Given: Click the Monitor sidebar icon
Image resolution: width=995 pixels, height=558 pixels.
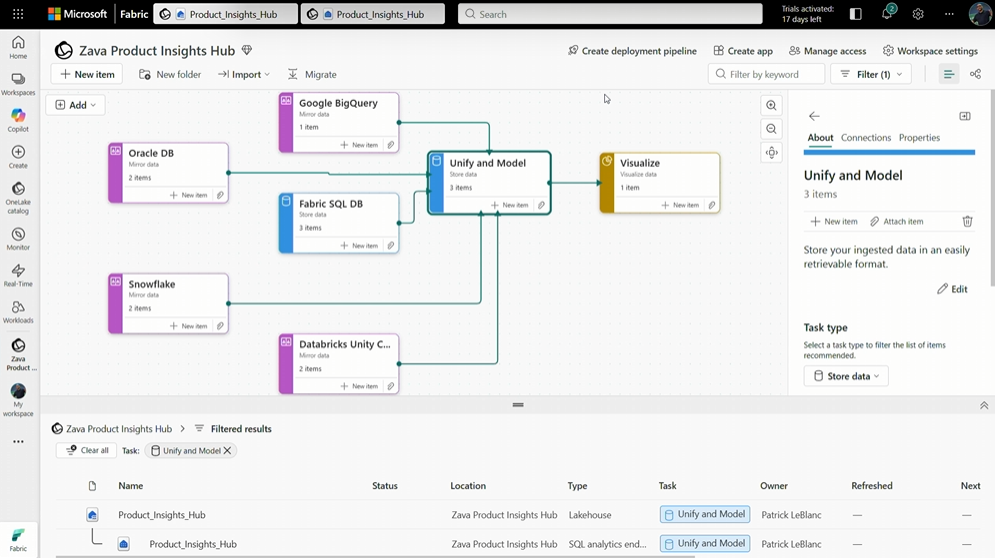Looking at the screenshot, I should (x=18, y=238).
